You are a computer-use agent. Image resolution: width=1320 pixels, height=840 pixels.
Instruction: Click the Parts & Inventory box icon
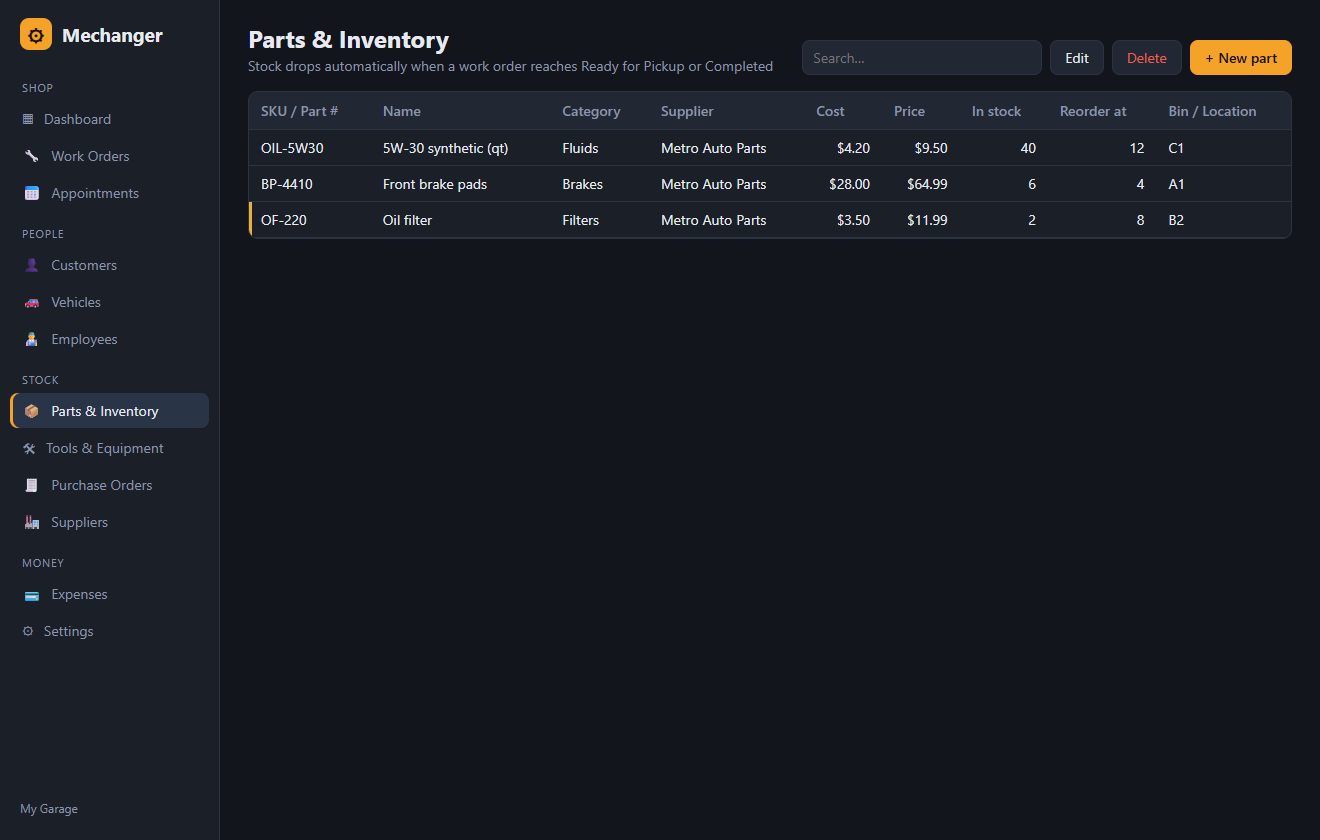(x=31, y=411)
